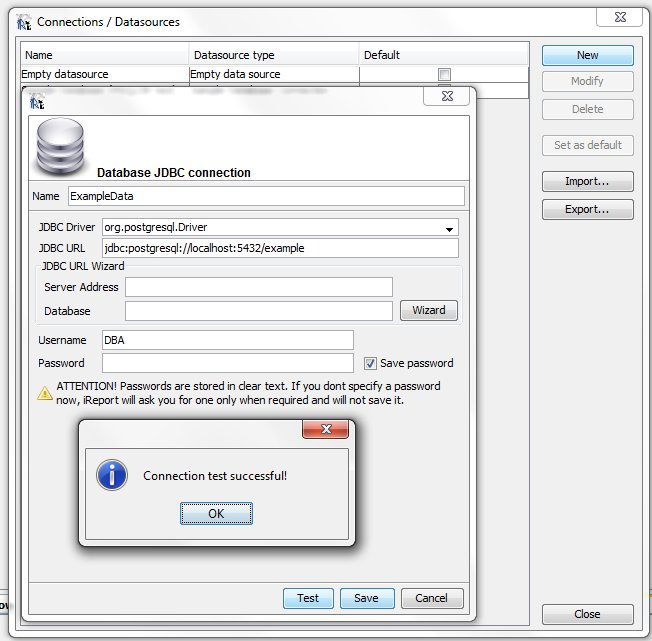Click the Password input field

(x=227, y=363)
